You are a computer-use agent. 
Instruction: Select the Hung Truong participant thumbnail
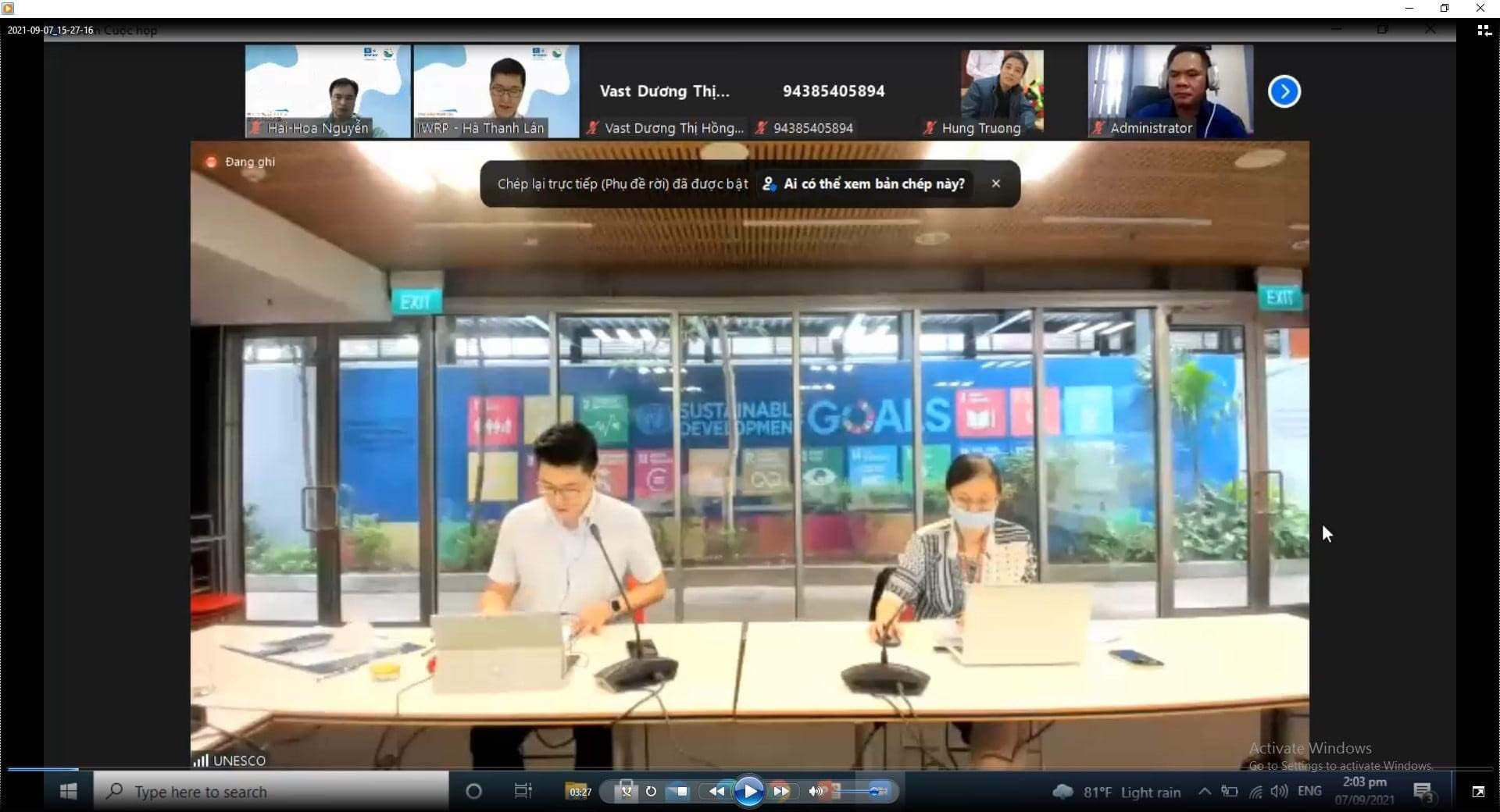coord(1002,91)
